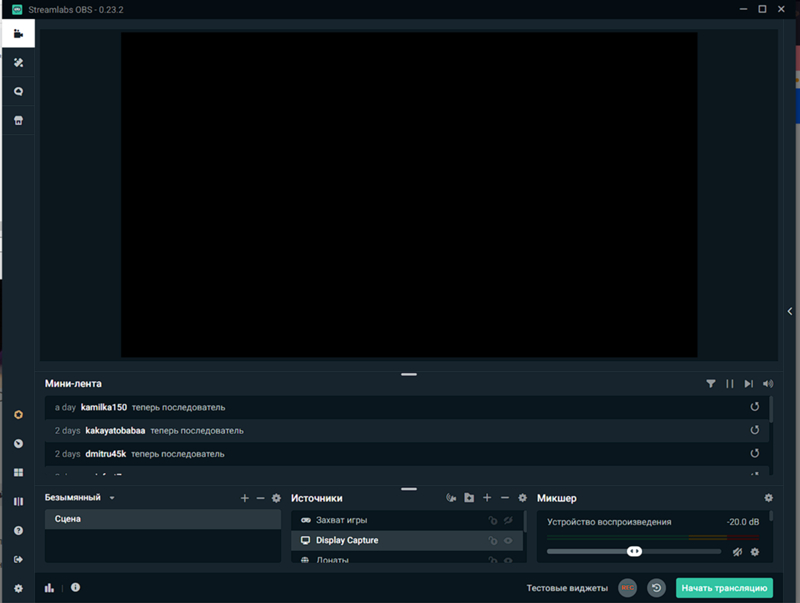Replay the kakayatobabaa follower alert
The image size is (800, 603).
click(x=755, y=430)
